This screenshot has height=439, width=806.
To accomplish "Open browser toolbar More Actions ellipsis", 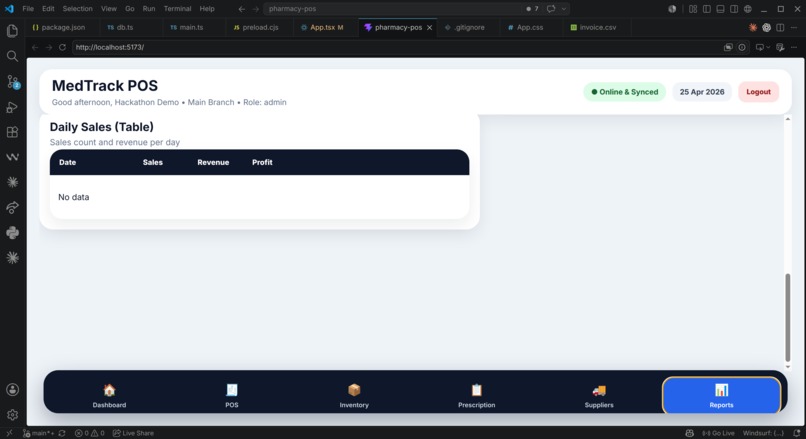I will tap(794, 47).
